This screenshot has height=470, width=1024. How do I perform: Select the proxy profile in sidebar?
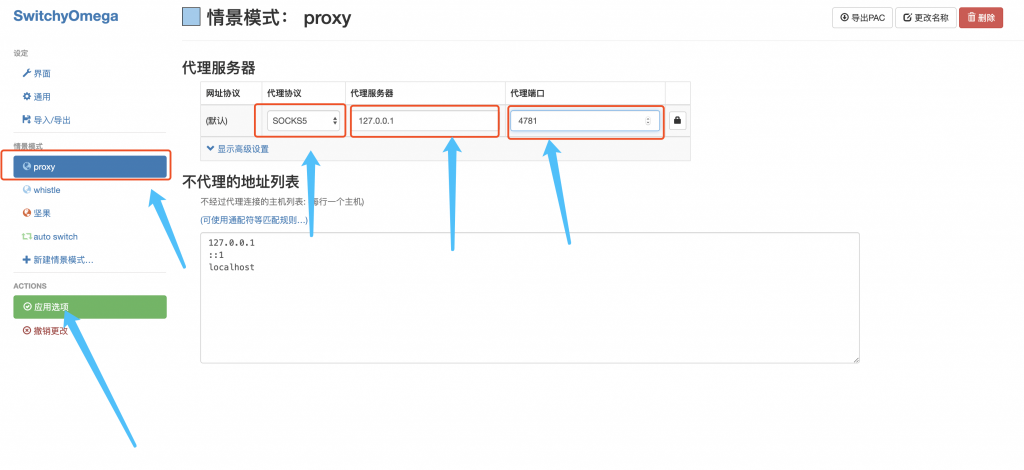pos(90,166)
